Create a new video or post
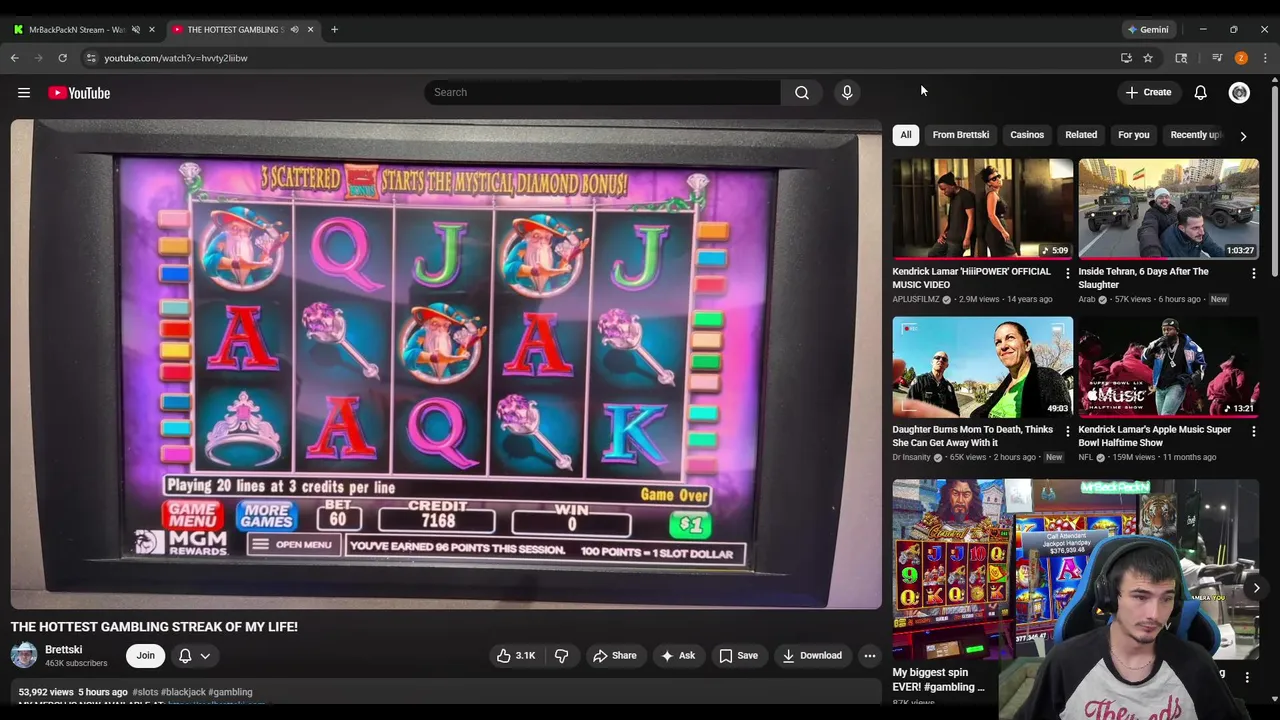The width and height of the screenshot is (1280, 720). pyautogui.click(x=1148, y=92)
